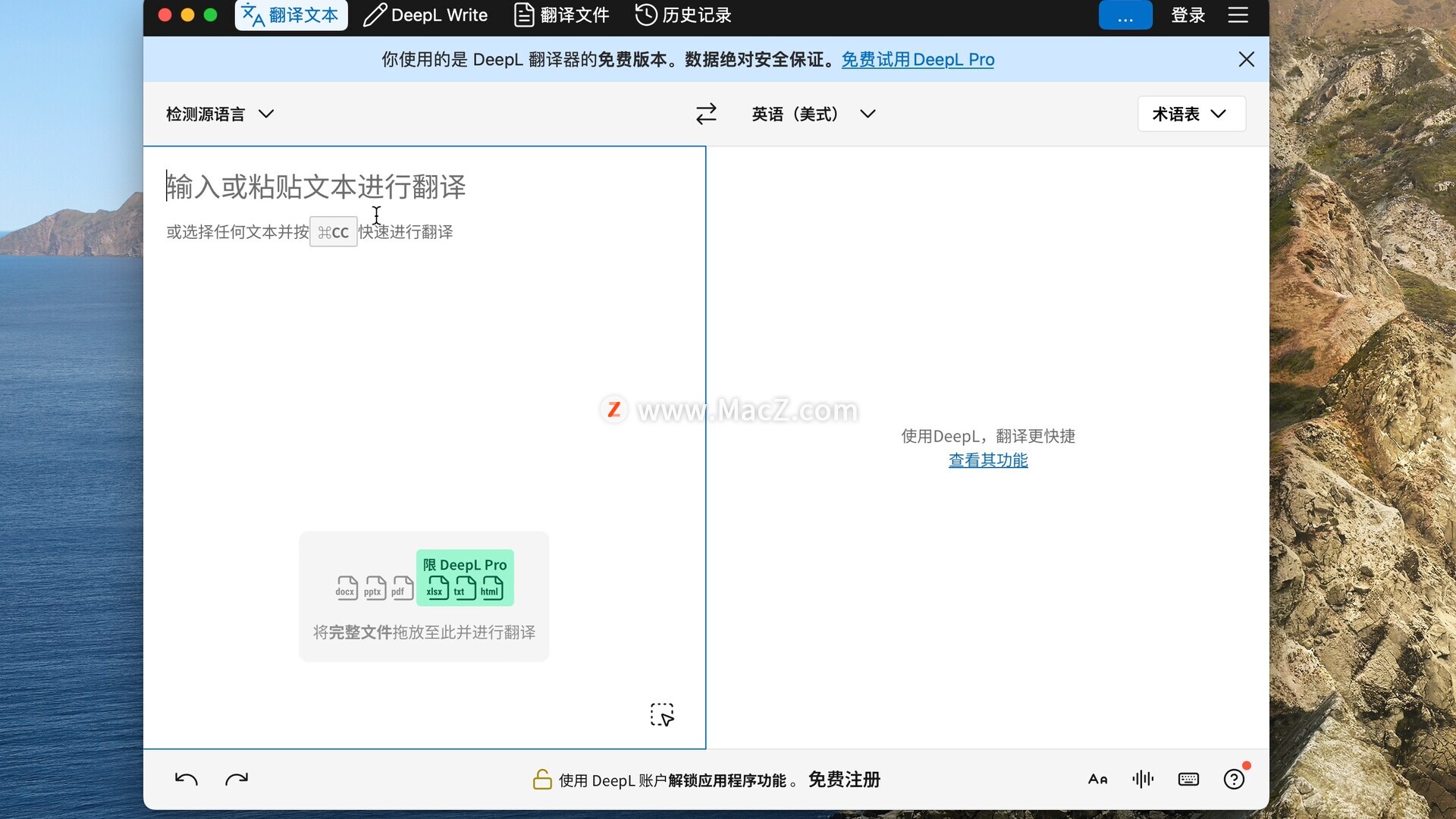Click the xlsx file type icon
Viewport: 1456px width, 819px height.
[x=438, y=588]
